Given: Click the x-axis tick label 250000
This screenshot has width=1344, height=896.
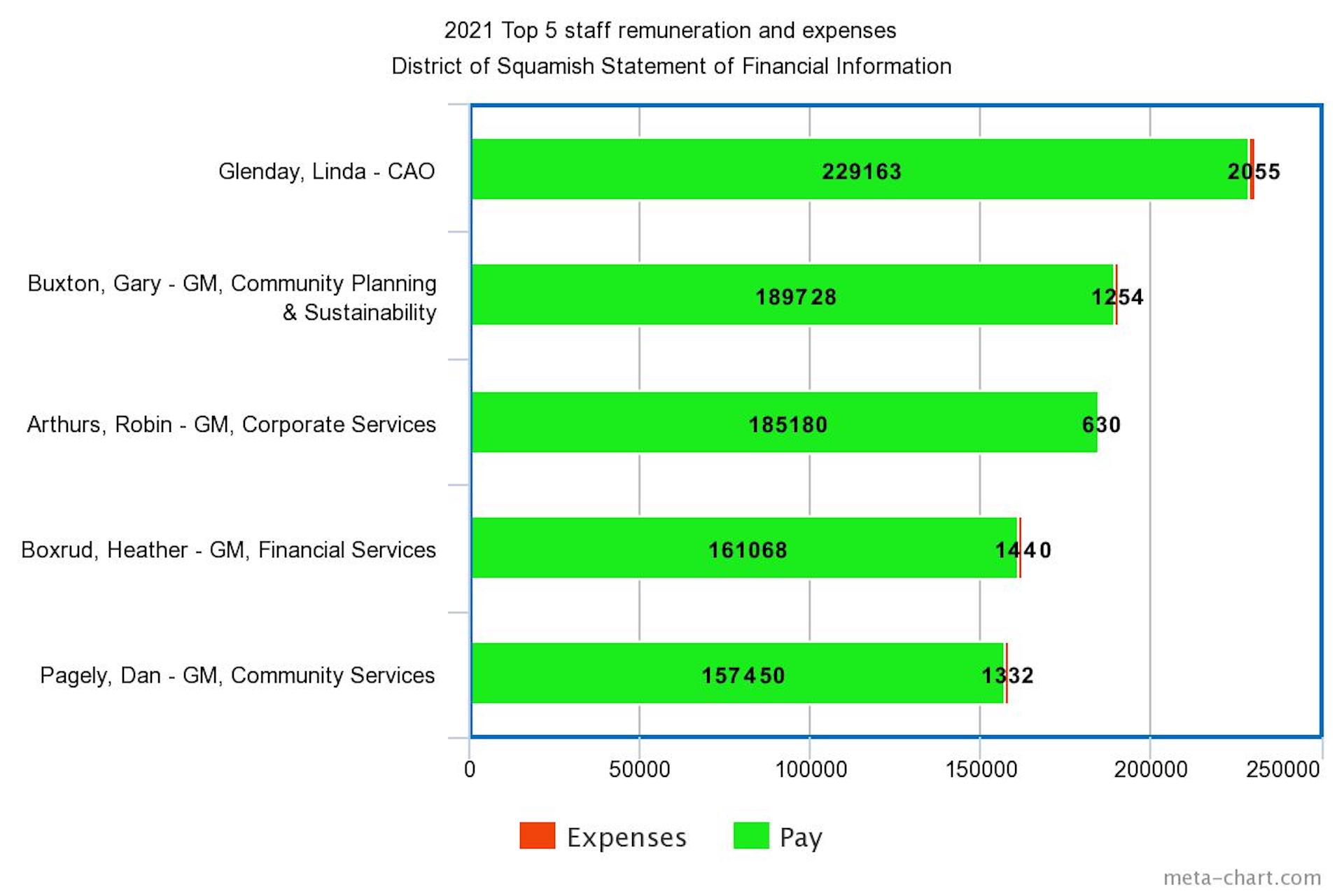Looking at the screenshot, I should (x=1283, y=769).
